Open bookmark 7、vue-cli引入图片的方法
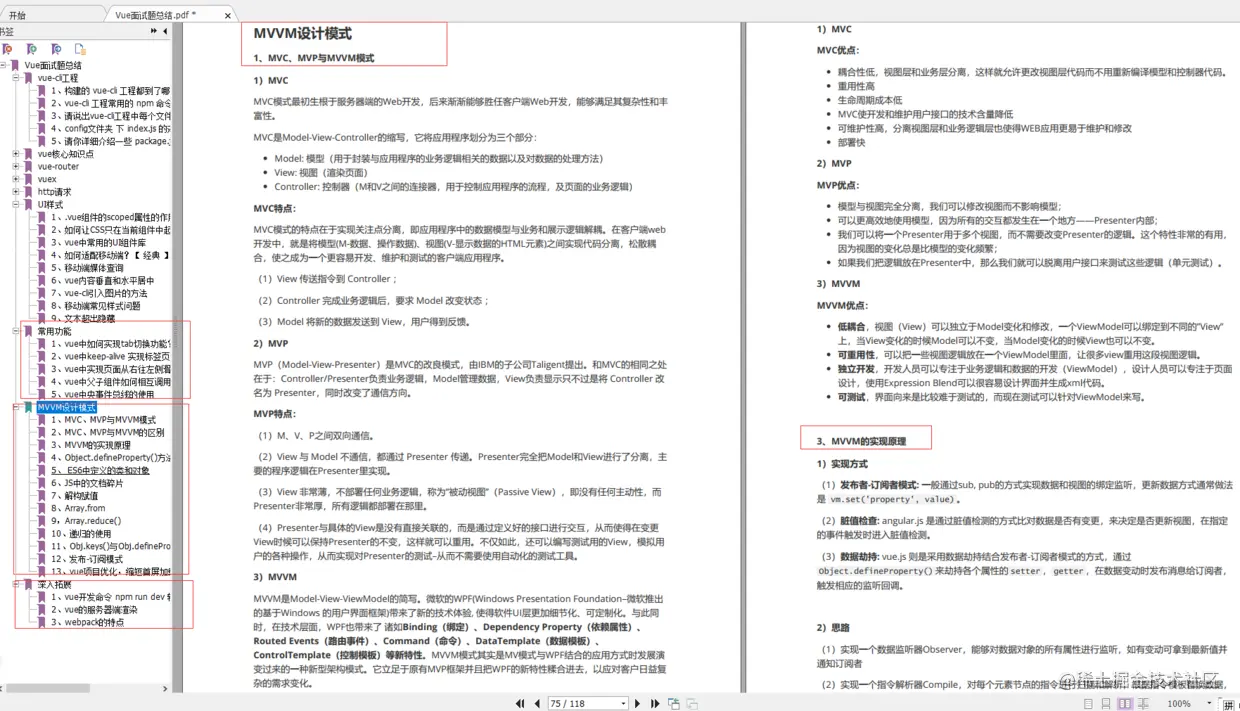 [x=99, y=293]
